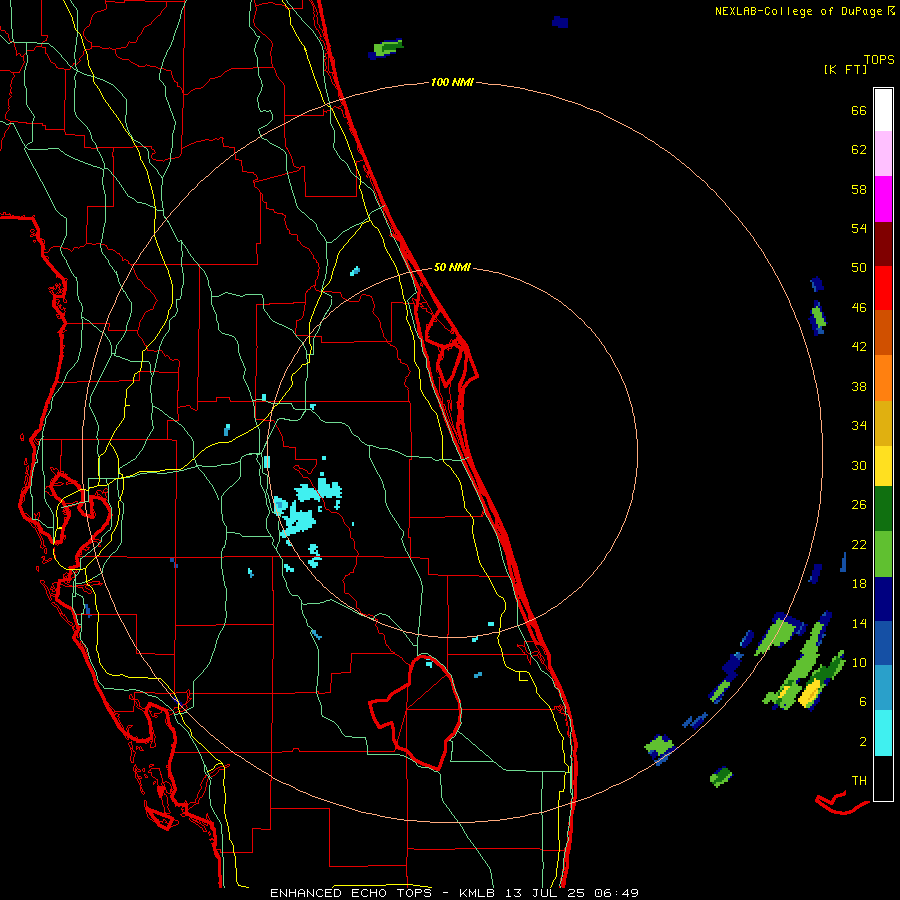Click the legend value '6'
This screenshot has width=900, height=900.
tap(863, 701)
